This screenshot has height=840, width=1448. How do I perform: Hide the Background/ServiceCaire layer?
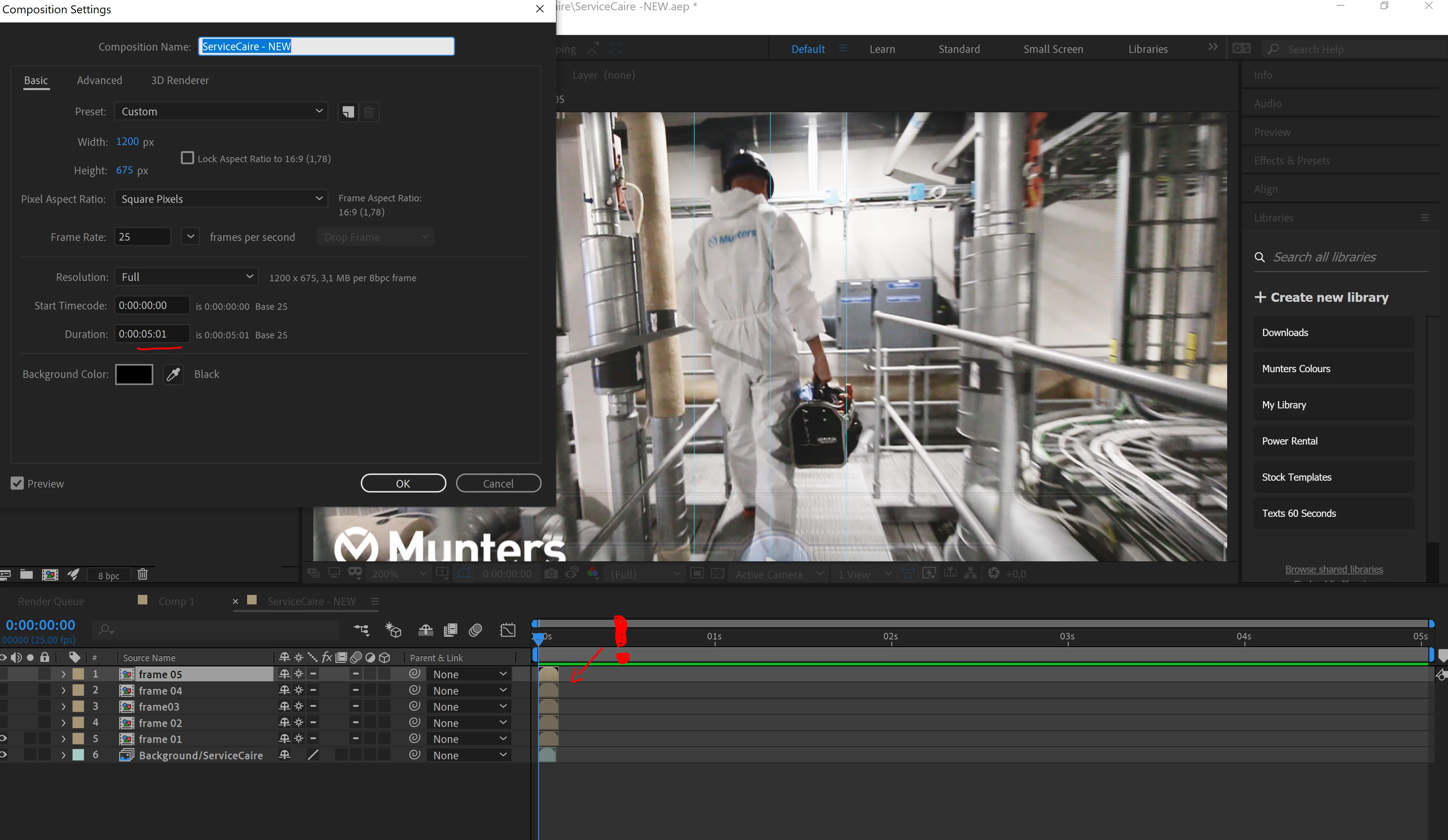click(3, 755)
